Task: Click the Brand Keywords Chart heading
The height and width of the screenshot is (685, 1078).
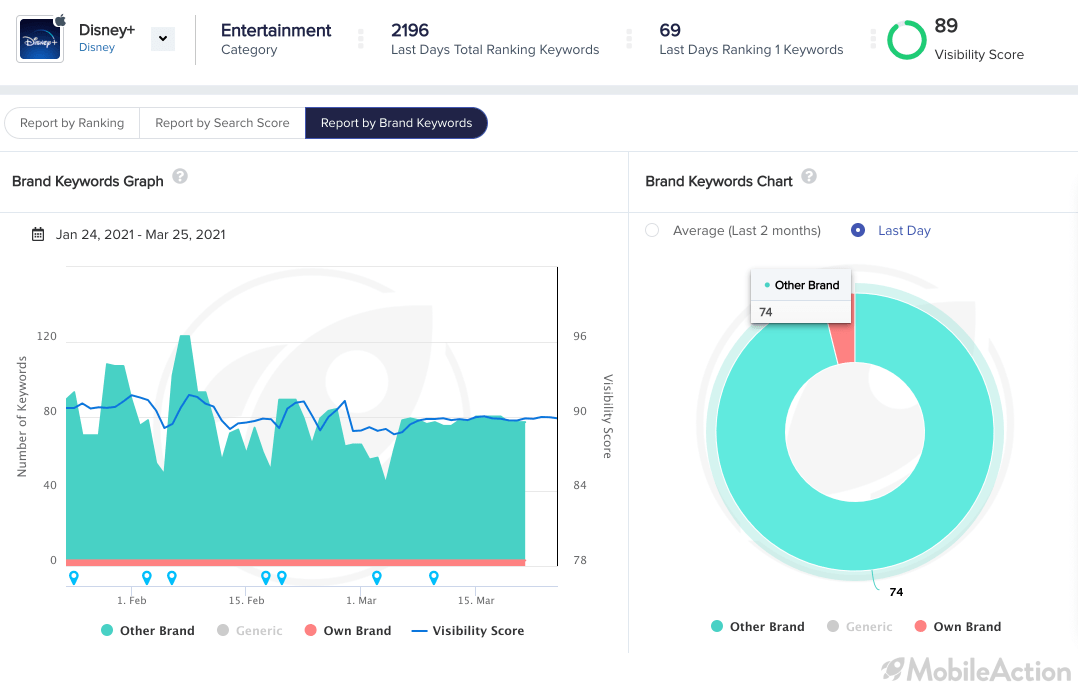Action: point(719,182)
